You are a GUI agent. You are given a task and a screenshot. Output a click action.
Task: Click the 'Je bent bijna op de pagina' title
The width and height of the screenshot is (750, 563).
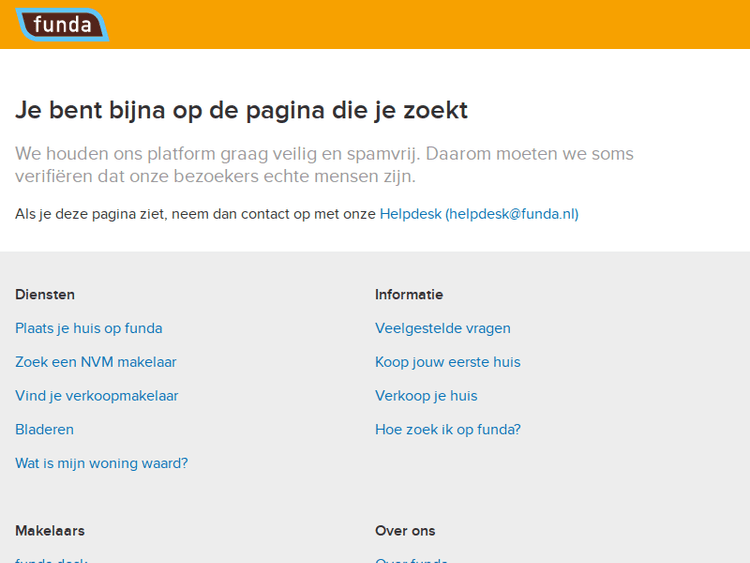click(241, 110)
